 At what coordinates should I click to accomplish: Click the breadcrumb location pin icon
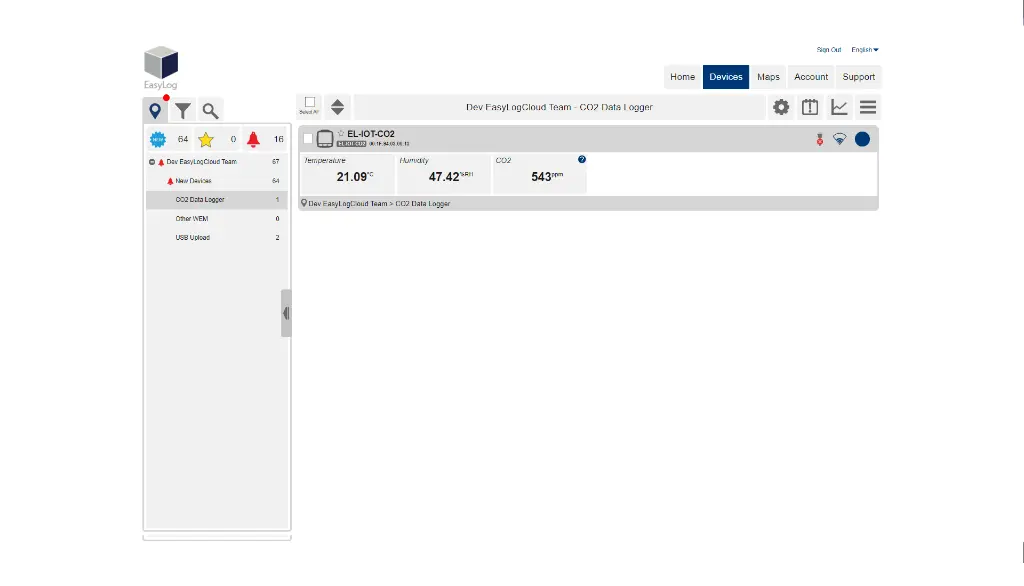[304, 203]
